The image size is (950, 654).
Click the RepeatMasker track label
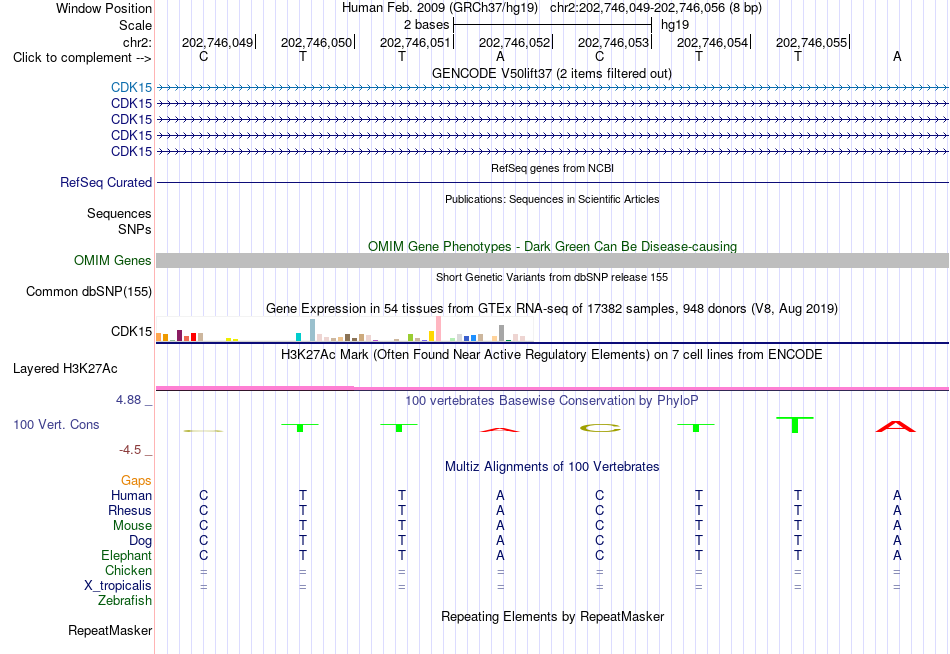(110, 631)
